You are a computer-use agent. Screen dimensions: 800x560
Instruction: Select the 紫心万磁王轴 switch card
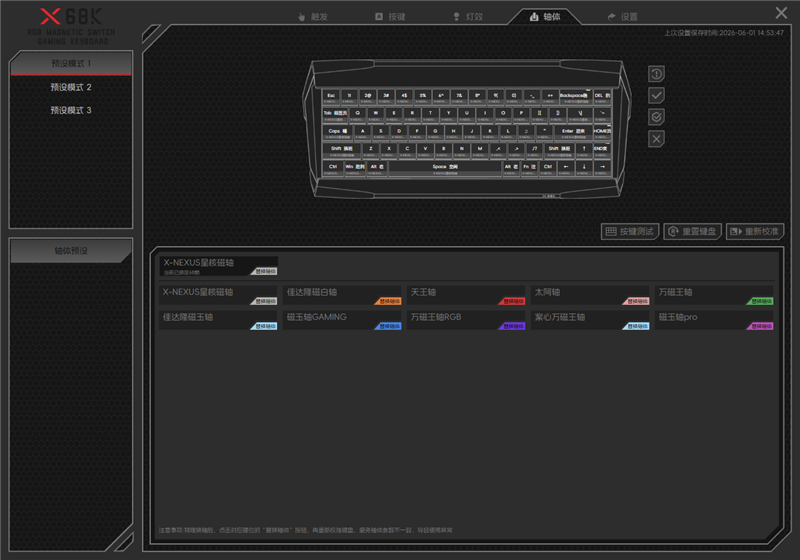coord(590,321)
